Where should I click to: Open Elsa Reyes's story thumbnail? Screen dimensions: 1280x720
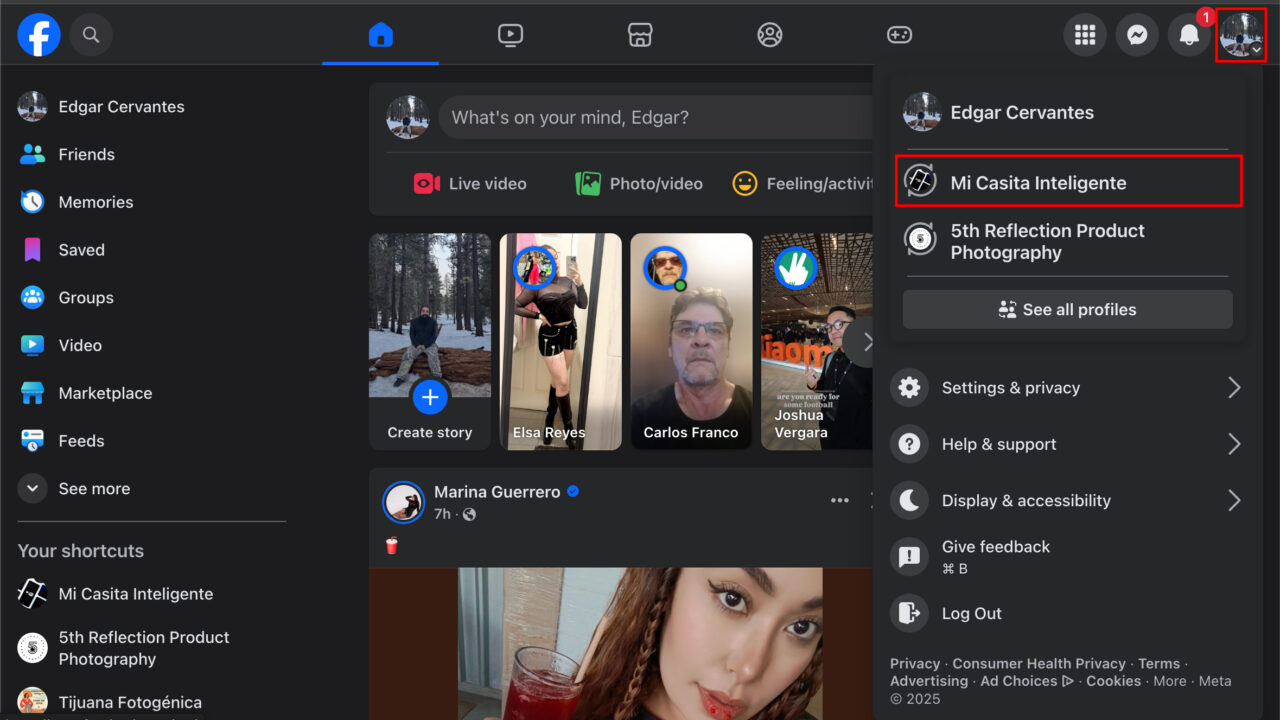[x=560, y=341]
